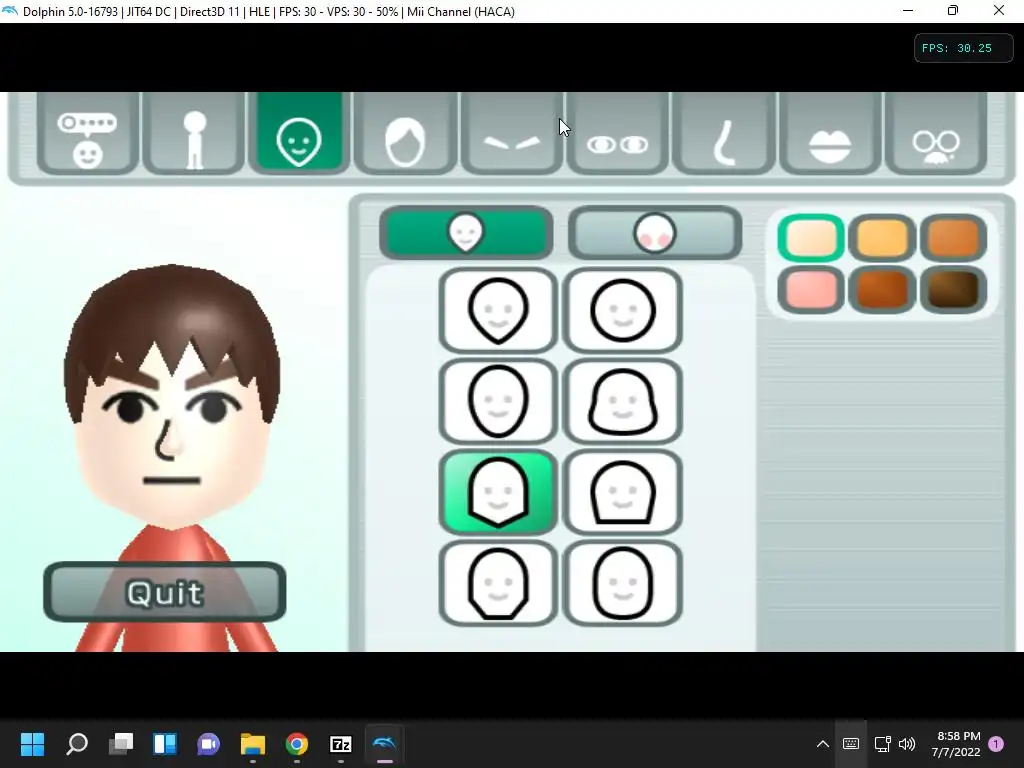This screenshot has height=768, width=1024.
Task: Click the Quit button
Action: (165, 592)
